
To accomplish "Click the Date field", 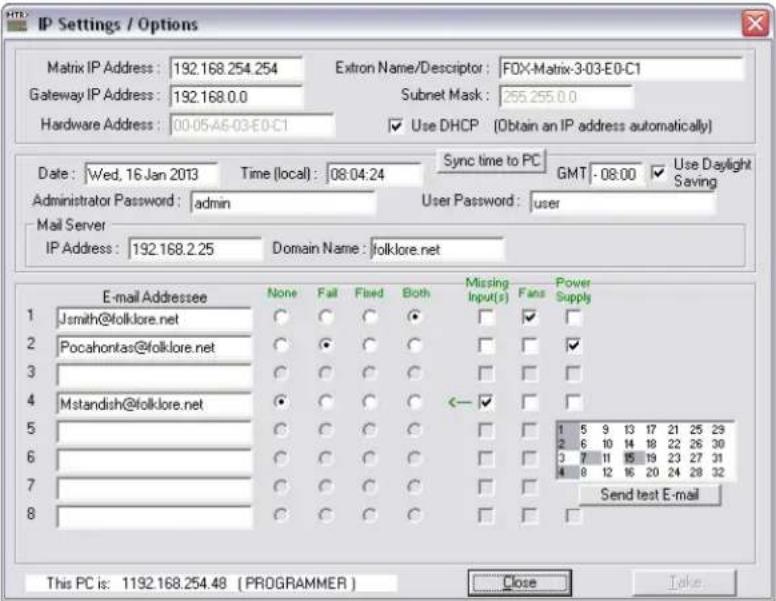I will tap(151, 174).
